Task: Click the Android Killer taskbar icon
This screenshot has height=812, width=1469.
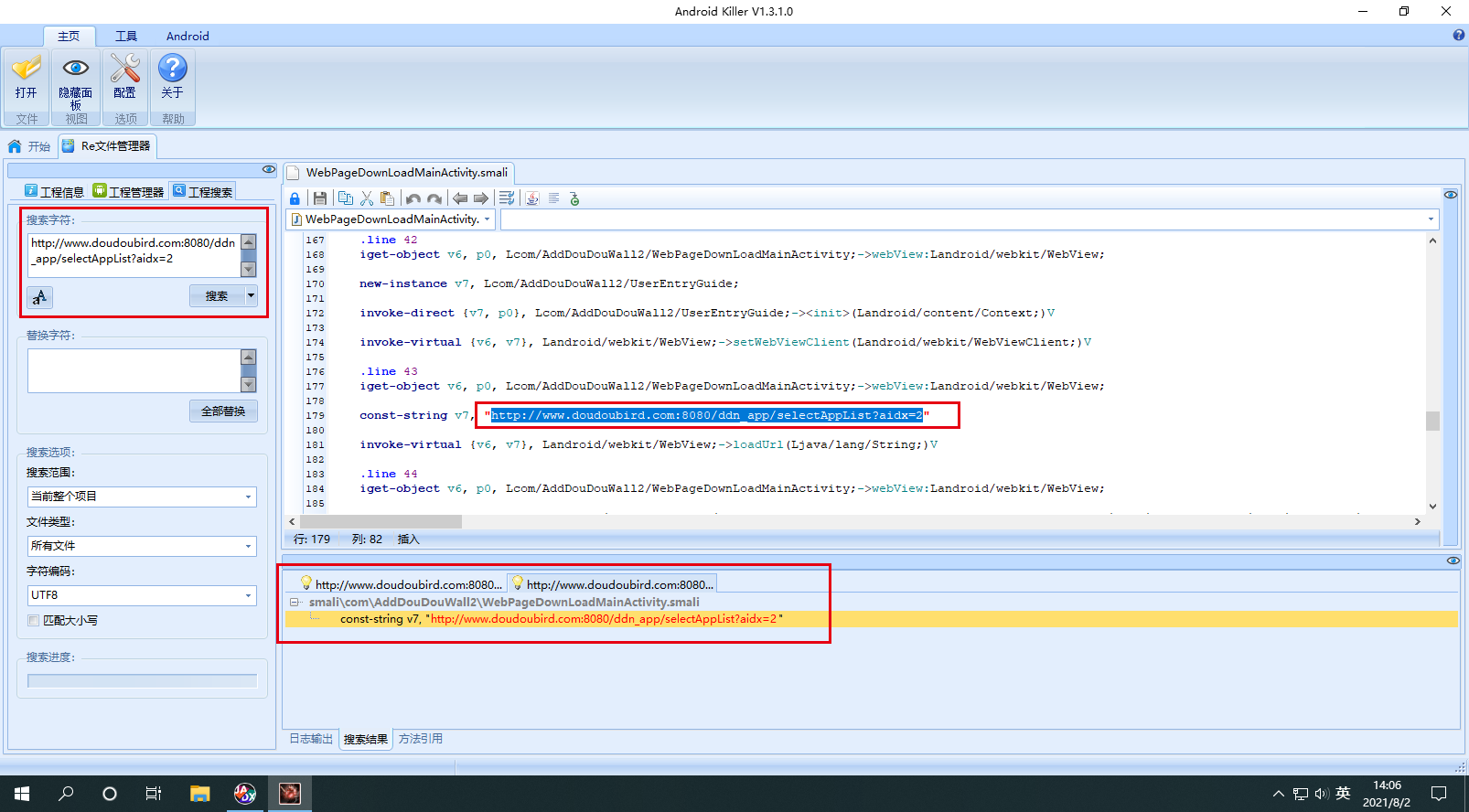Action: 289,794
